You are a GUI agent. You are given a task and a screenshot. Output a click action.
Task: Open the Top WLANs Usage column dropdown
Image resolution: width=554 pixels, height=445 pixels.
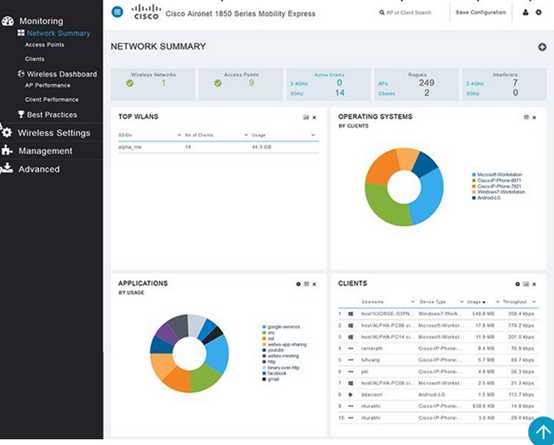click(x=313, y=135)
